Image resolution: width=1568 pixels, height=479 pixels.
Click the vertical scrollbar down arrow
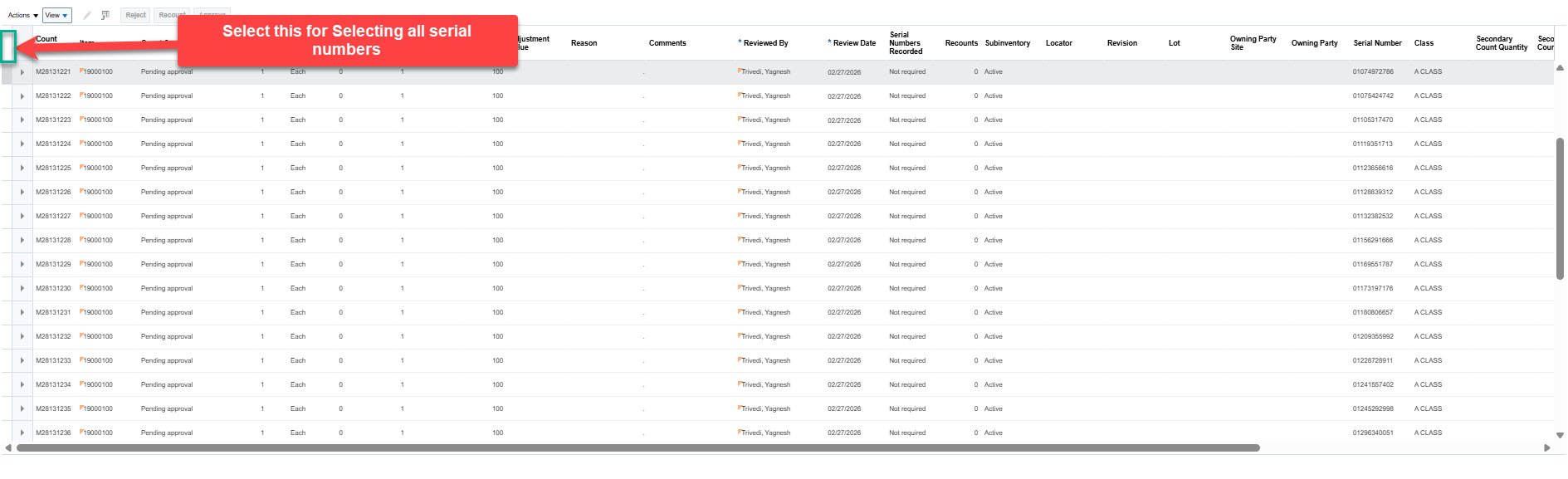(1561, 435)
